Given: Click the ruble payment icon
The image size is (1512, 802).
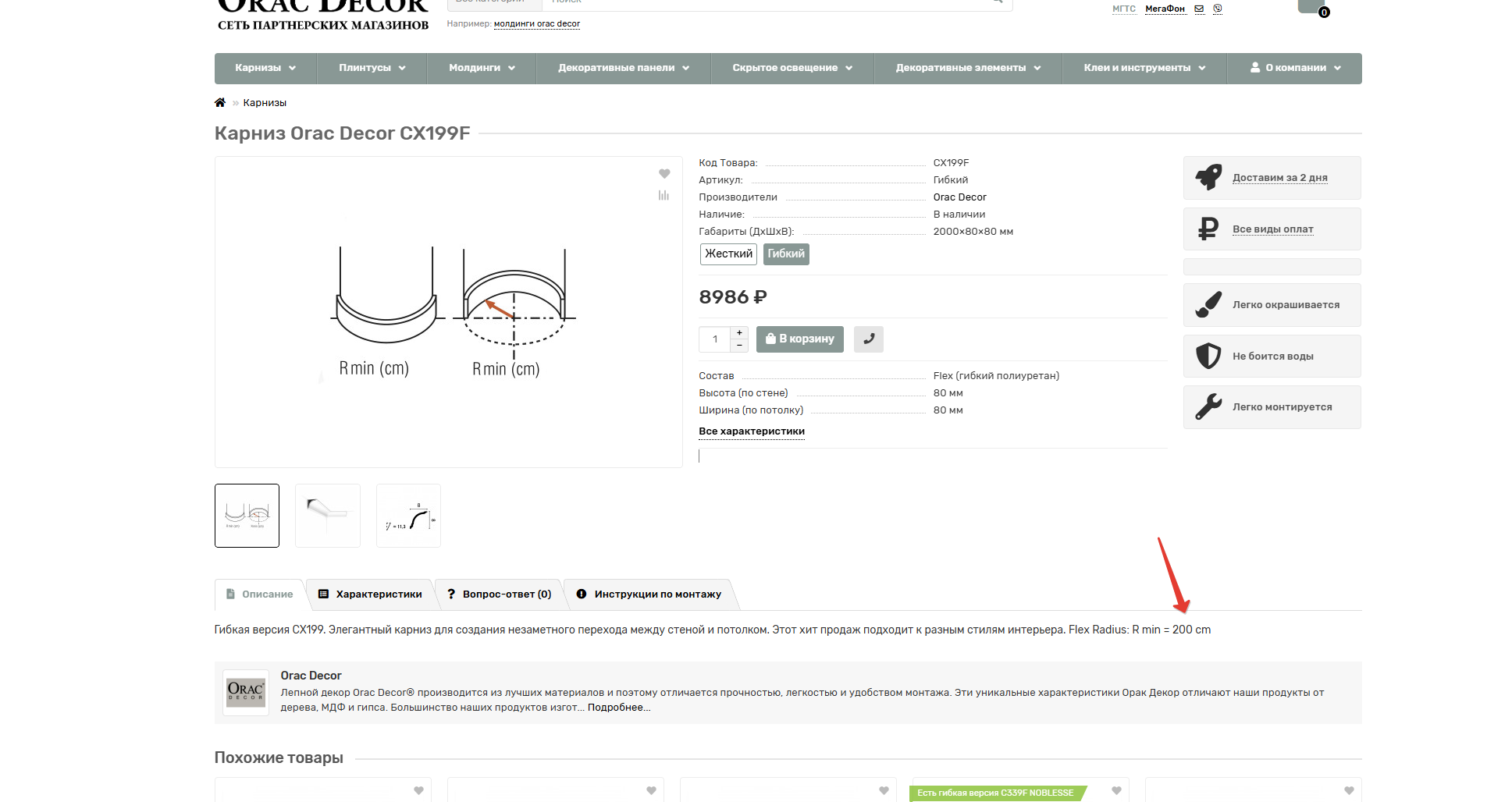Looking at the screenshot, I should coord(1208,229).
